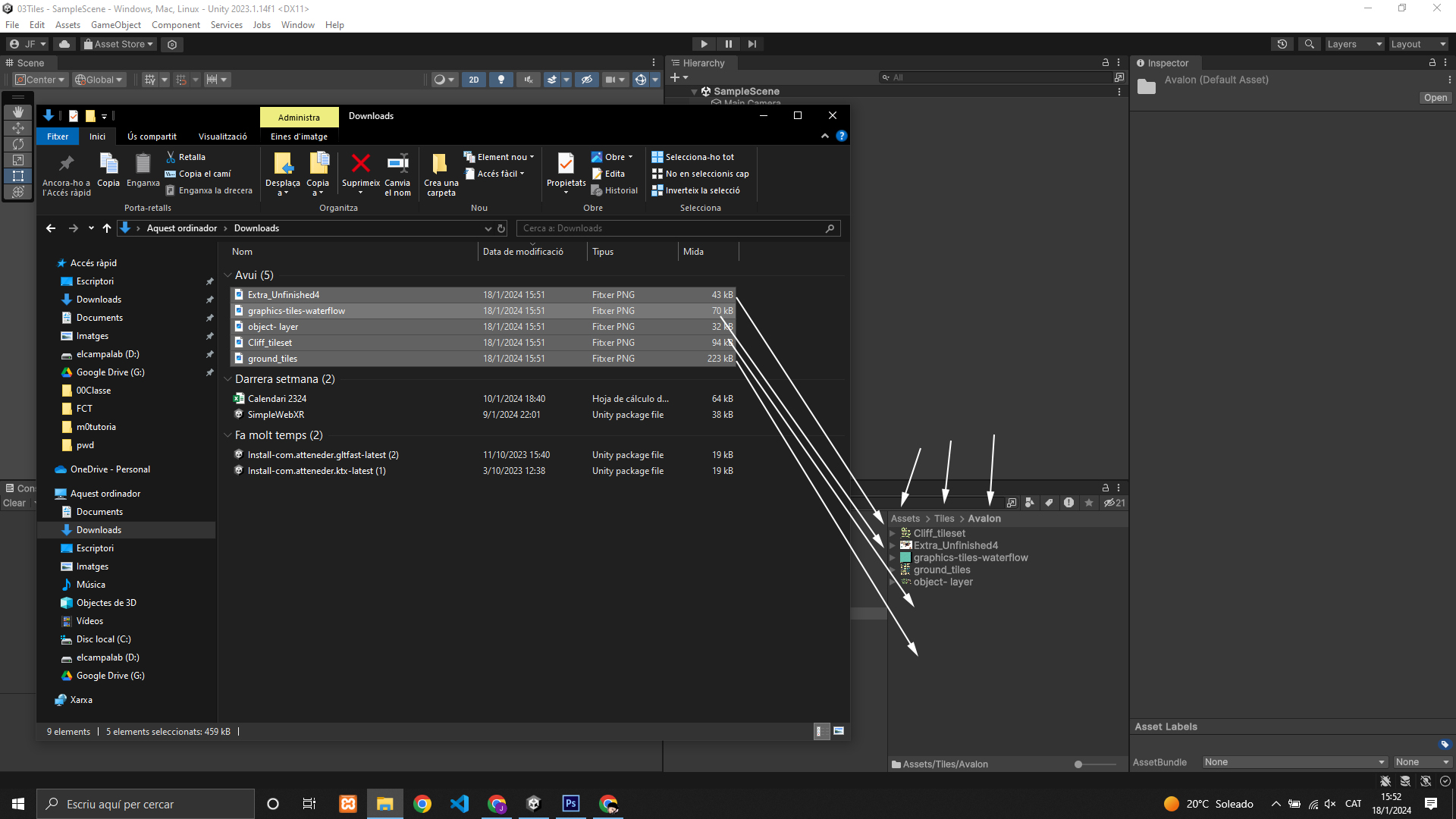Image resolution: width=1456 pixels, height=819 pixels.
Task: Open Propietats in the ribbon
Action: [x=566, y=165]
